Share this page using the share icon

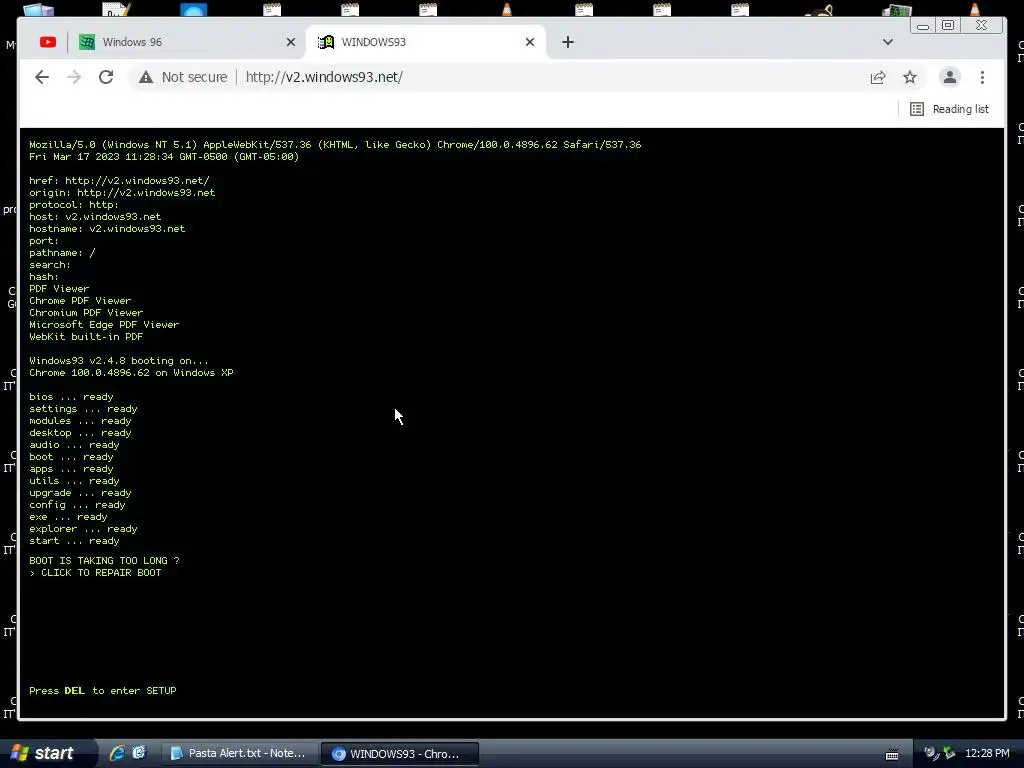[878, 77]
